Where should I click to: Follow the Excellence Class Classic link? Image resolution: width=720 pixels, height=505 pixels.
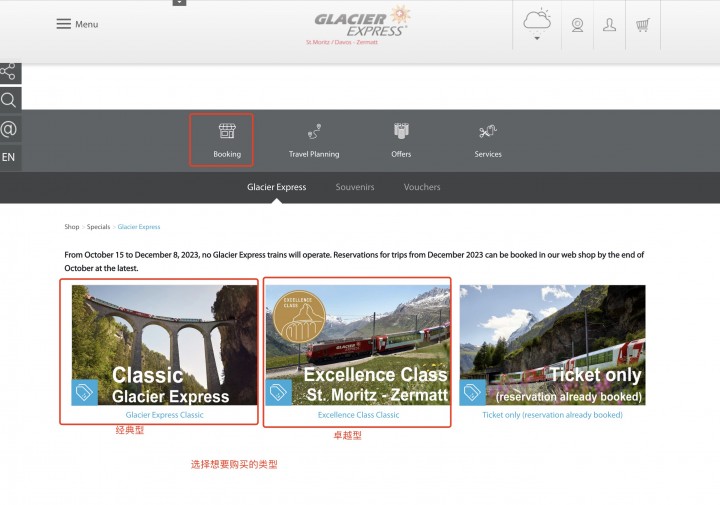click(358, 415)
